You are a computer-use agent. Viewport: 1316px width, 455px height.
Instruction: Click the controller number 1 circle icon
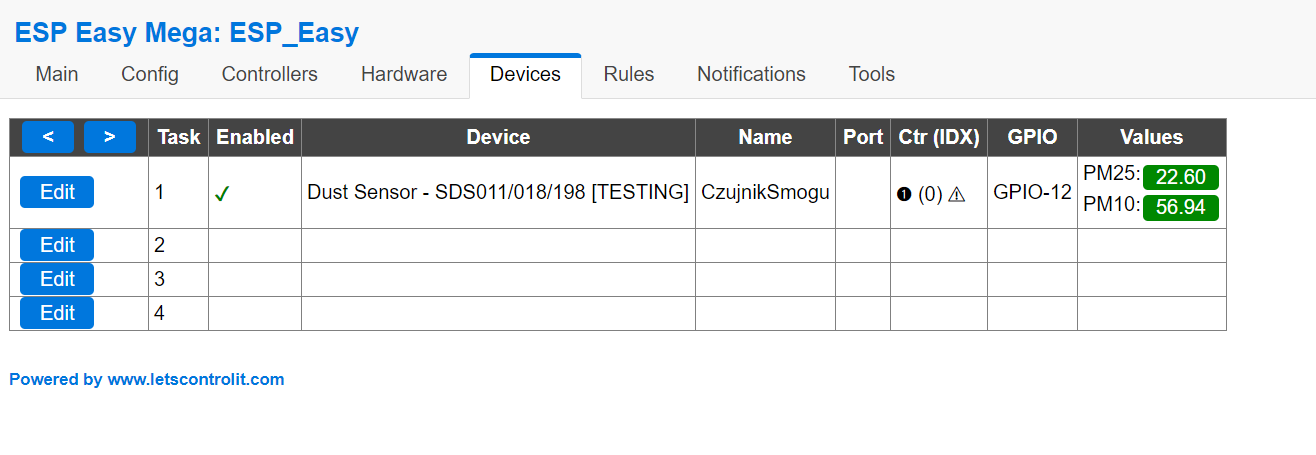(904, 194)
